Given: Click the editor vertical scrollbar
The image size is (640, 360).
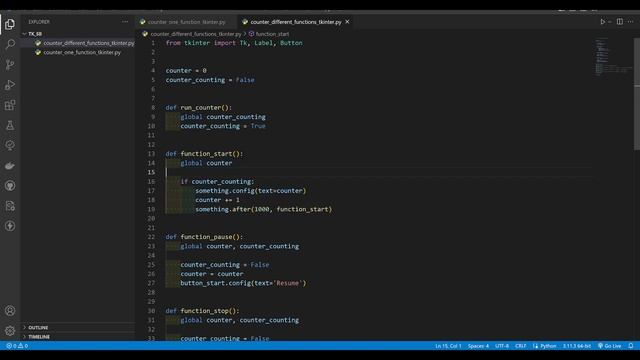Looking at the screenshot, I should coord(637,94).
